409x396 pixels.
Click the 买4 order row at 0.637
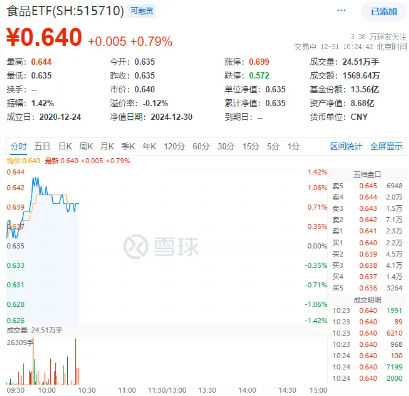pyautogui.click(x=367, y=277)
